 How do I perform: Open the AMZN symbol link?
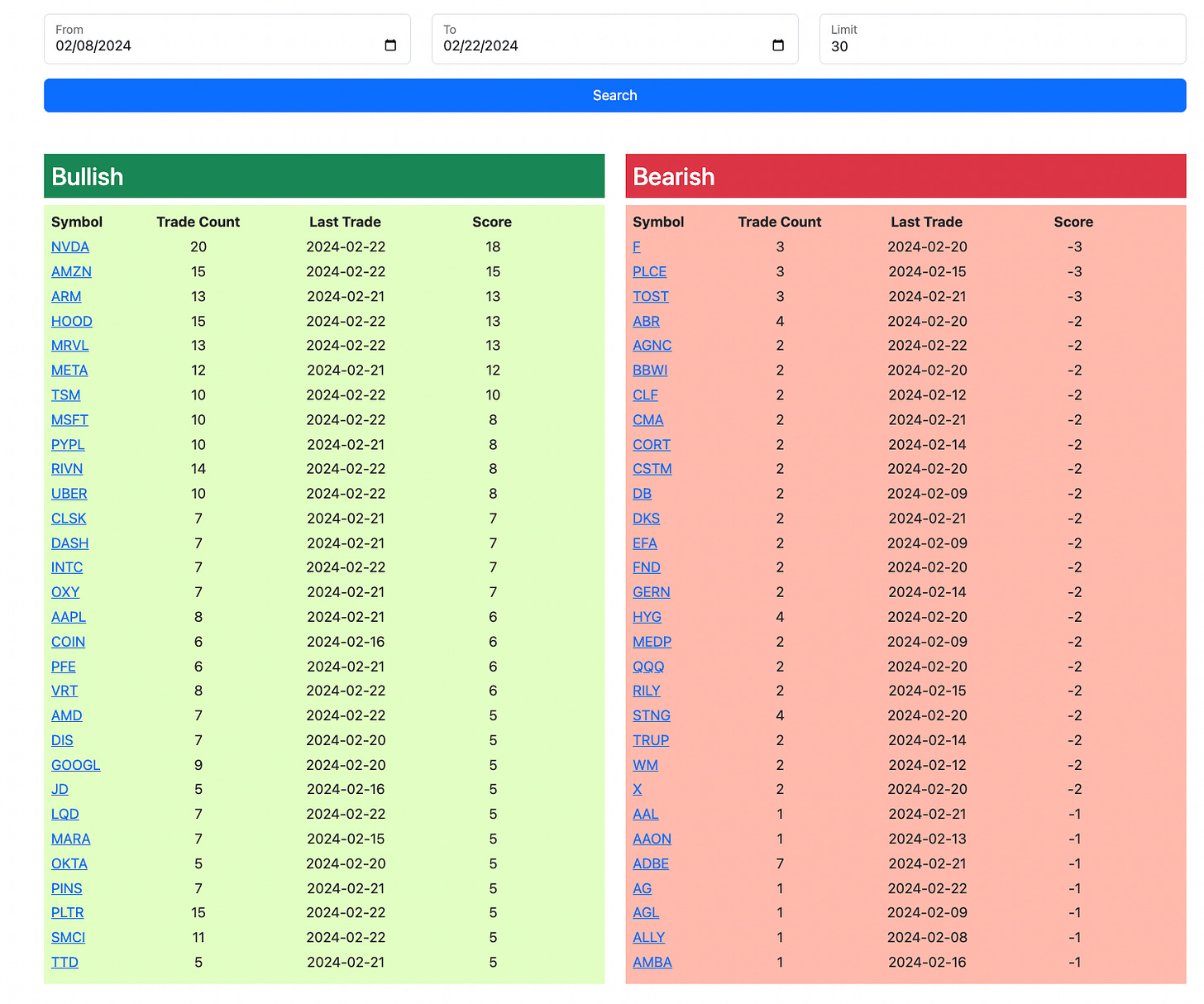[71, 272]
